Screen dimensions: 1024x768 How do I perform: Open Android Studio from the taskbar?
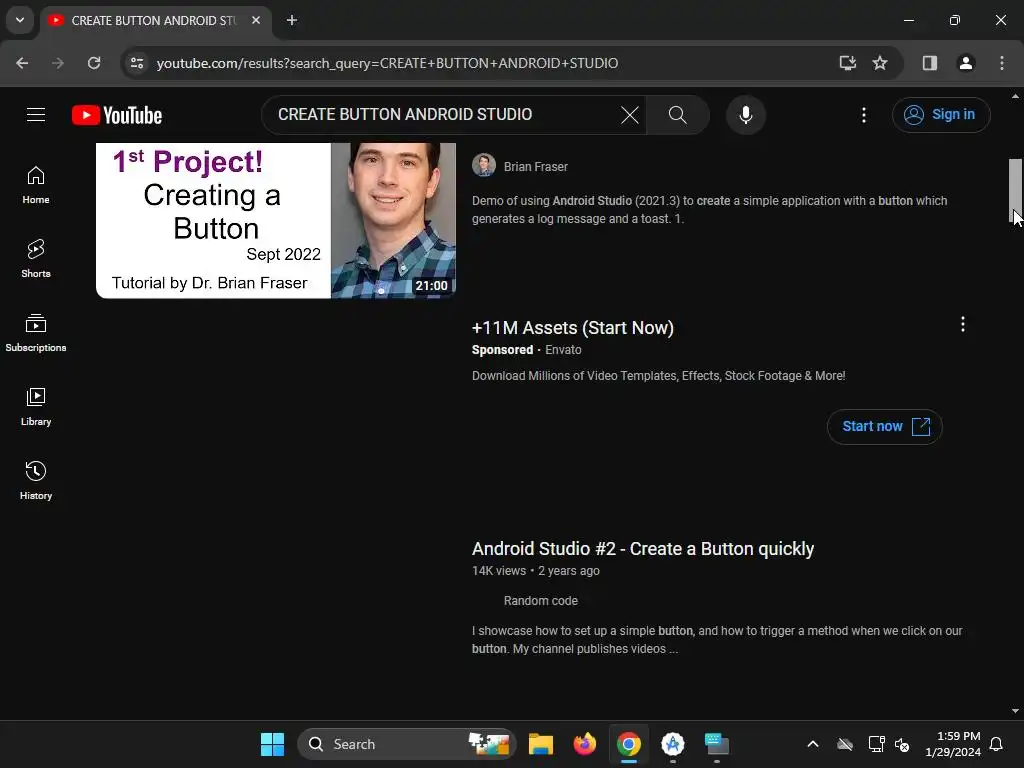pos(673,744)
